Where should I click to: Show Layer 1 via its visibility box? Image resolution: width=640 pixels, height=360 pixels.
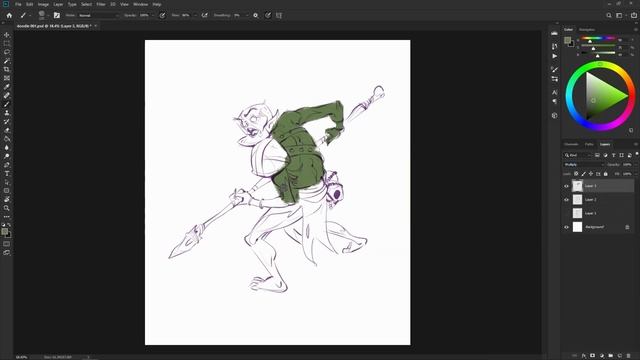[x=566, y=213]
